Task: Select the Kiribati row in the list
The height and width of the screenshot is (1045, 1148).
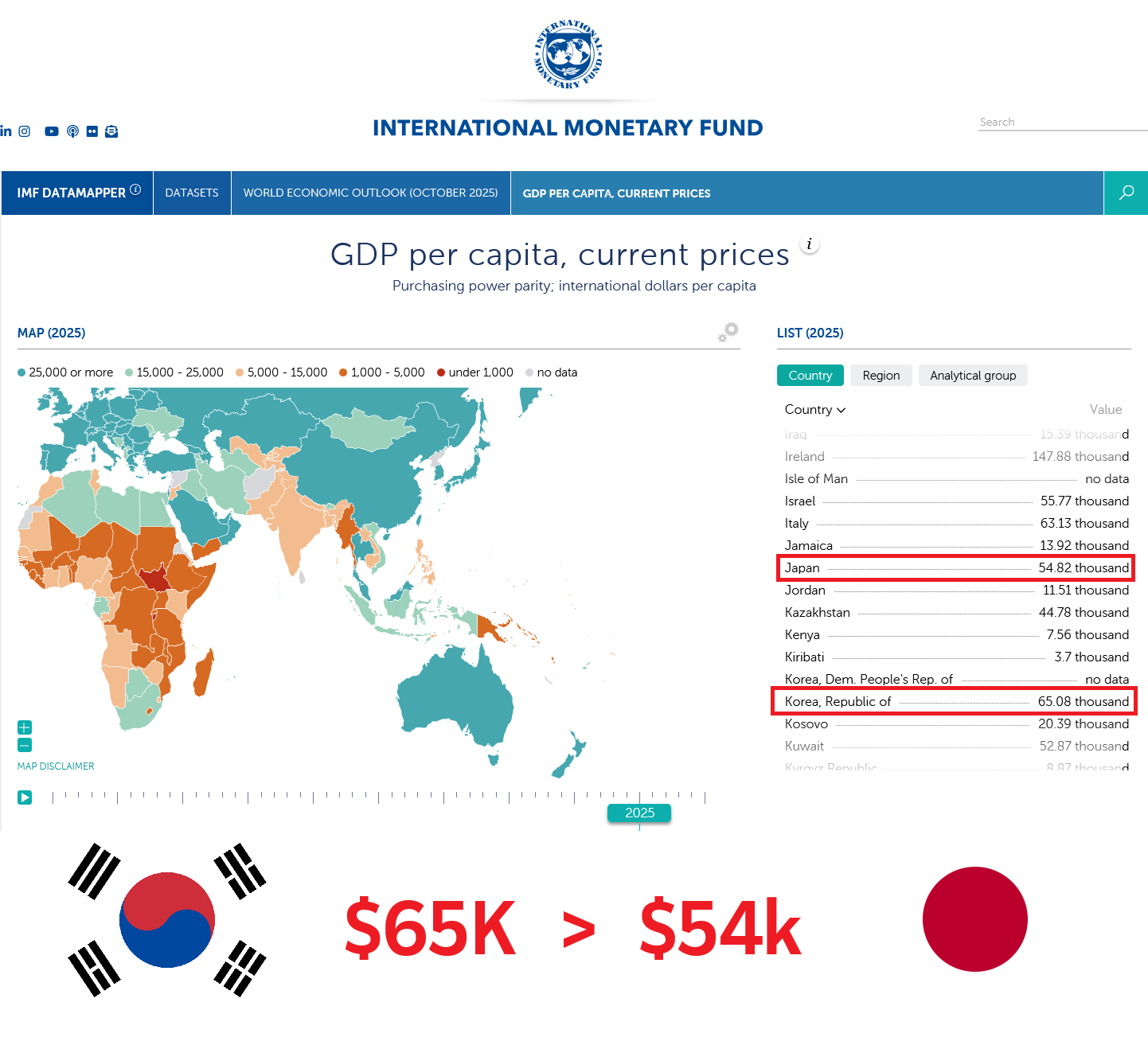Action: (957, 657)
